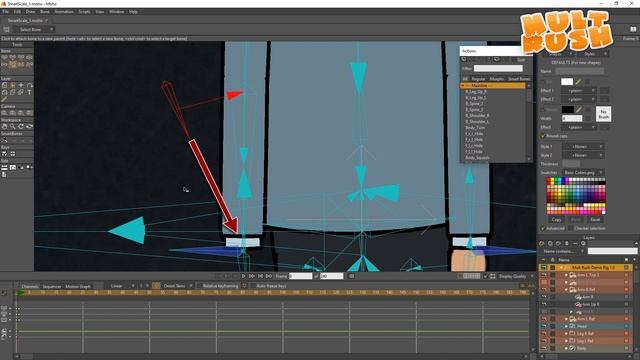This screenshot has width=640, height=360.
Task: Open the Swatches Basic Colors dropdown
Action: click(x=583, y=173)
